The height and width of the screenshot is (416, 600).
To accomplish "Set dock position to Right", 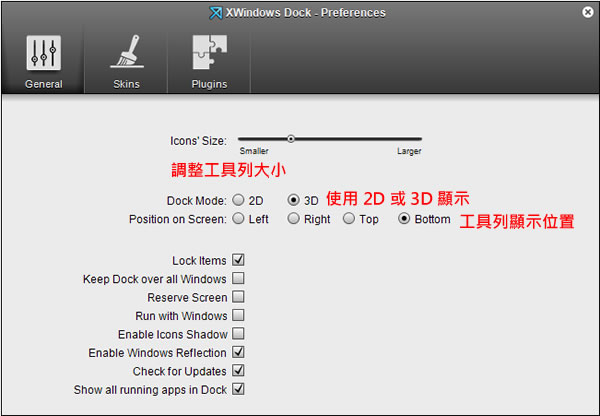I will coord(293,219).
